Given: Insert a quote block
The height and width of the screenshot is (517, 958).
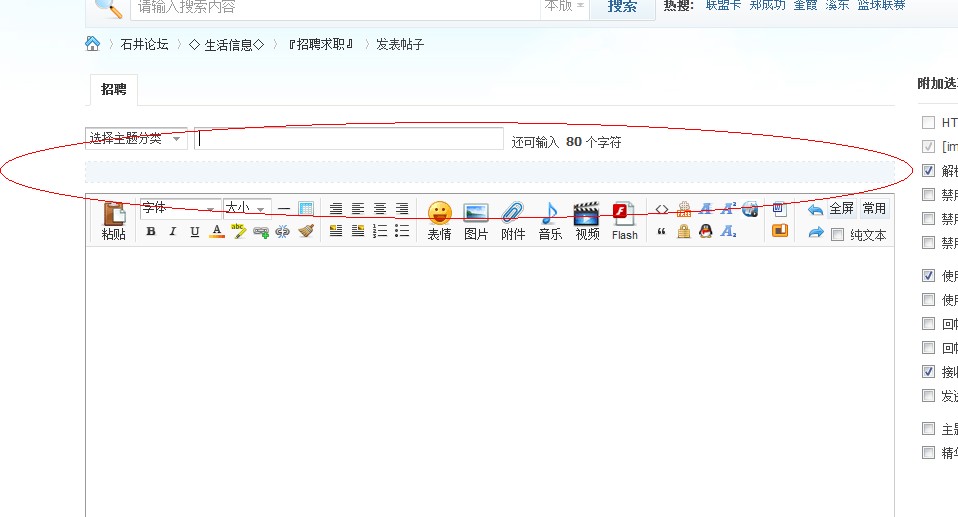Looking at the screenshot, I should click(x=662, y=231).
